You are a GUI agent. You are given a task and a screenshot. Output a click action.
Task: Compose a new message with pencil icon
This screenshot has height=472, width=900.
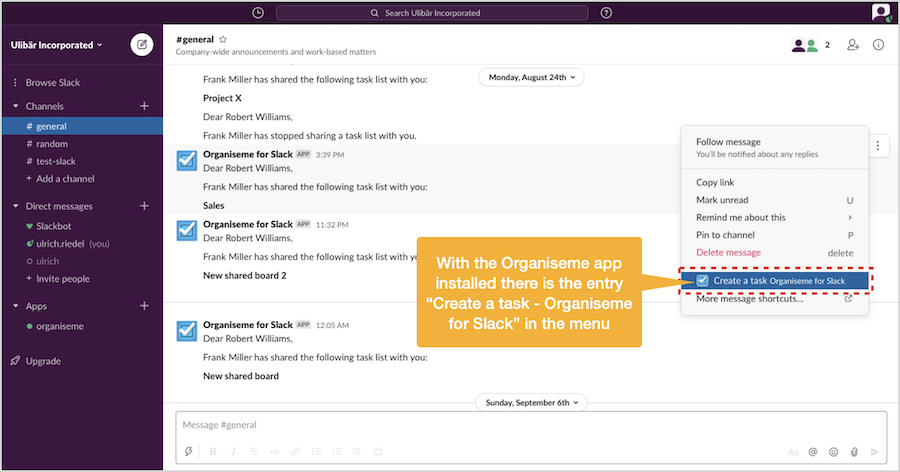tap(142, 45)
